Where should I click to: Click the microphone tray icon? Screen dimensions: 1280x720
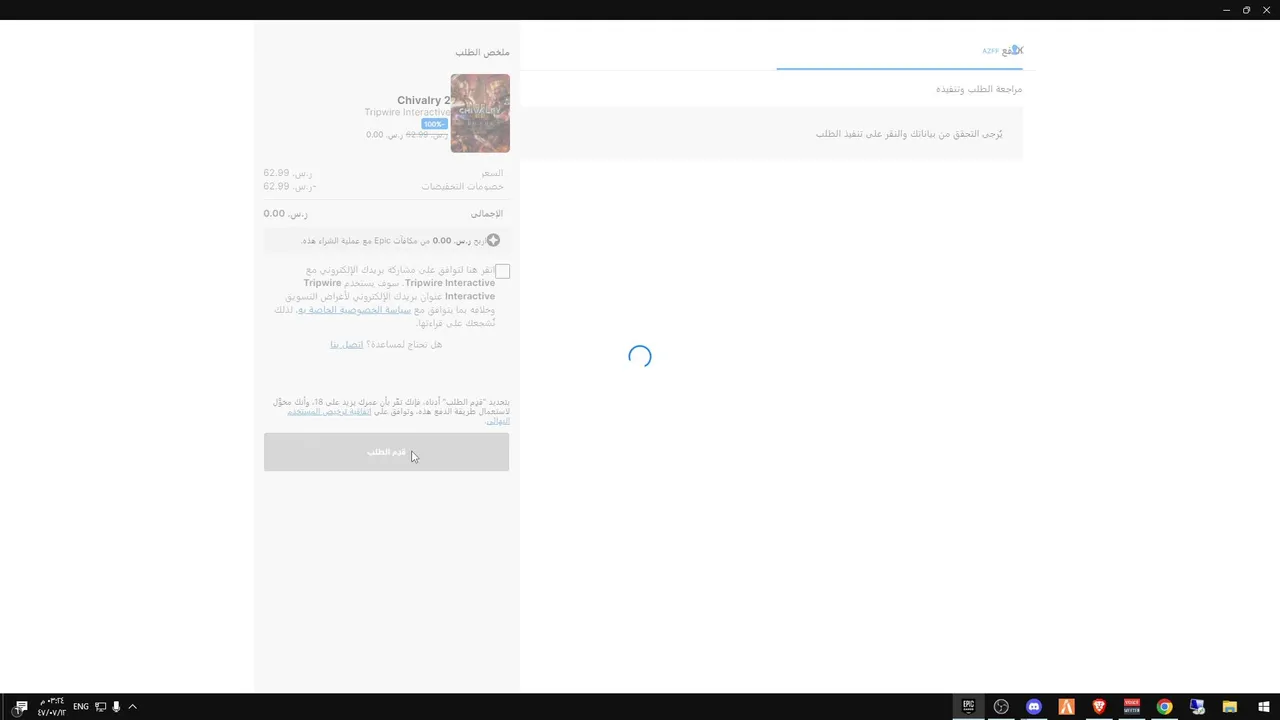[116, 707]
